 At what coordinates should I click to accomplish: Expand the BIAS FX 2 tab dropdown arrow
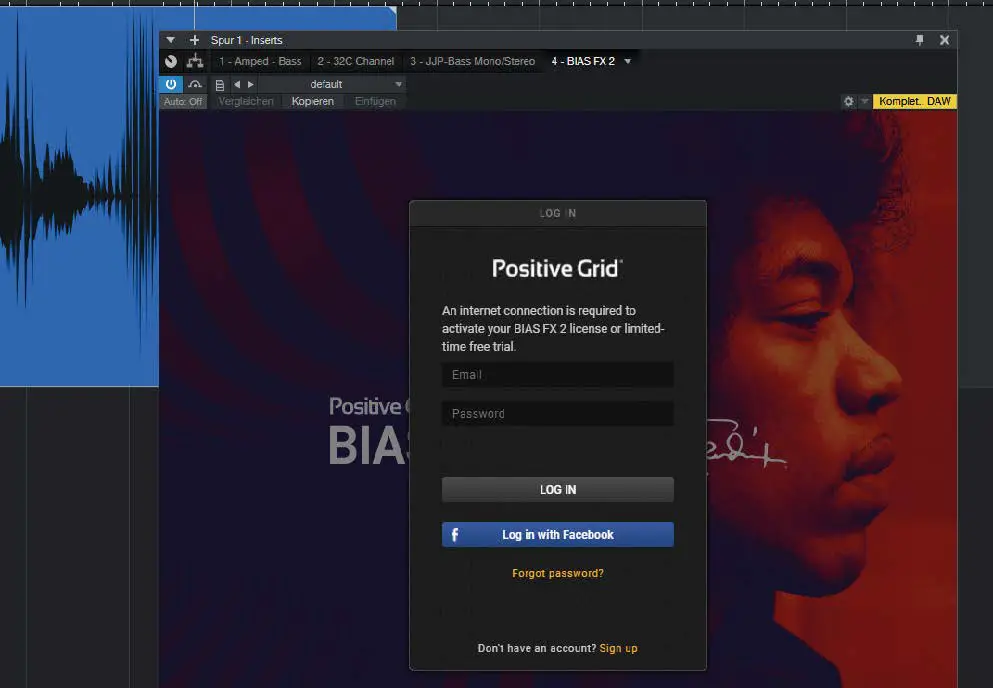627,61
